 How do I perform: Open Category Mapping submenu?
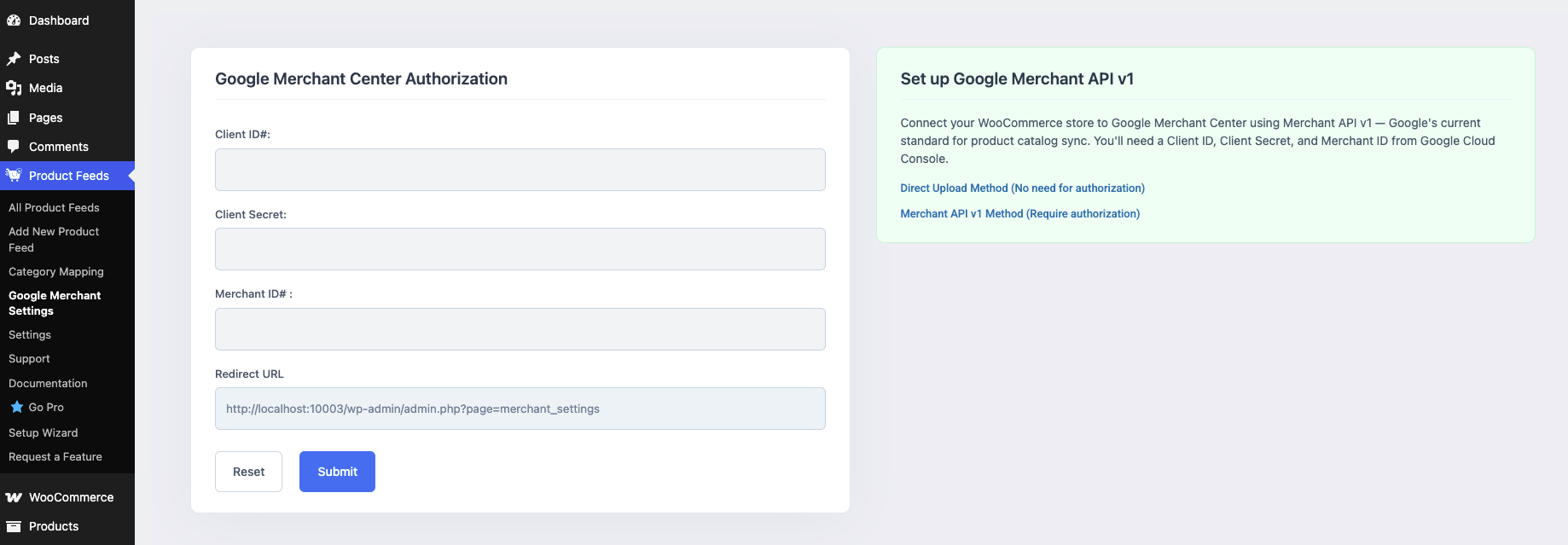56,271
